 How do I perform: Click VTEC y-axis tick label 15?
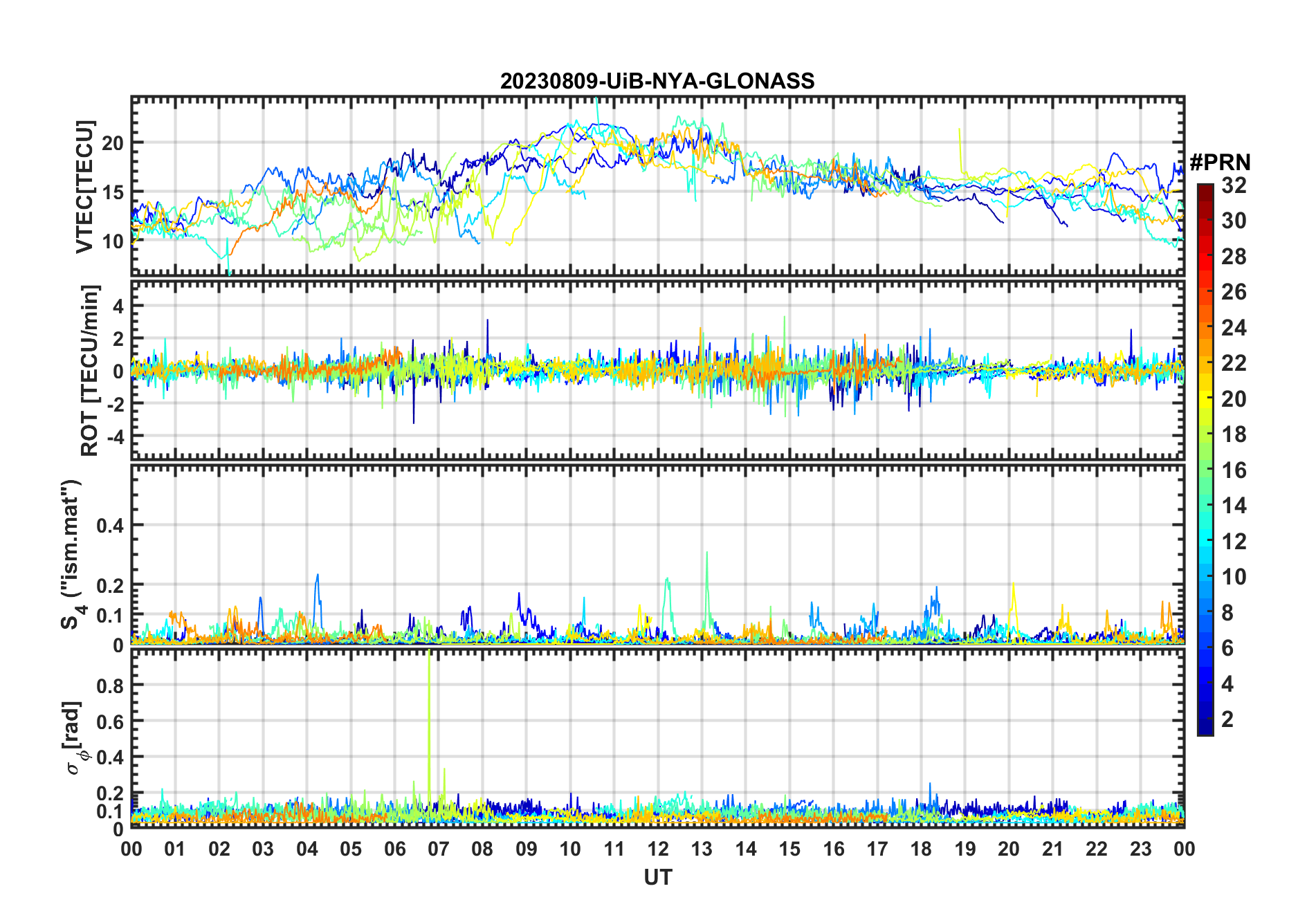(113, 192)
